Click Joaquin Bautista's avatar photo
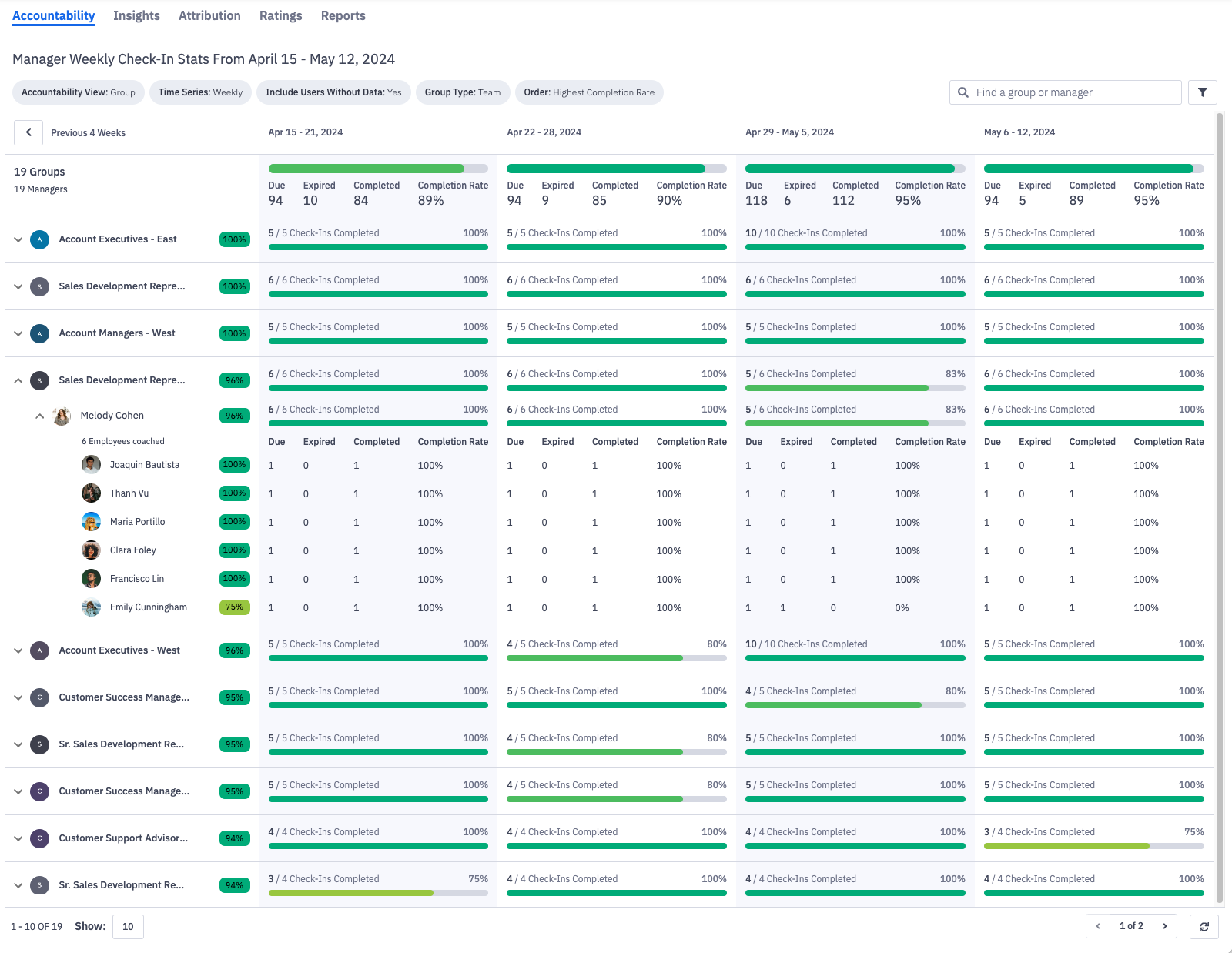1232x953 pixels. pyautogui.click(x=91, y=465)
